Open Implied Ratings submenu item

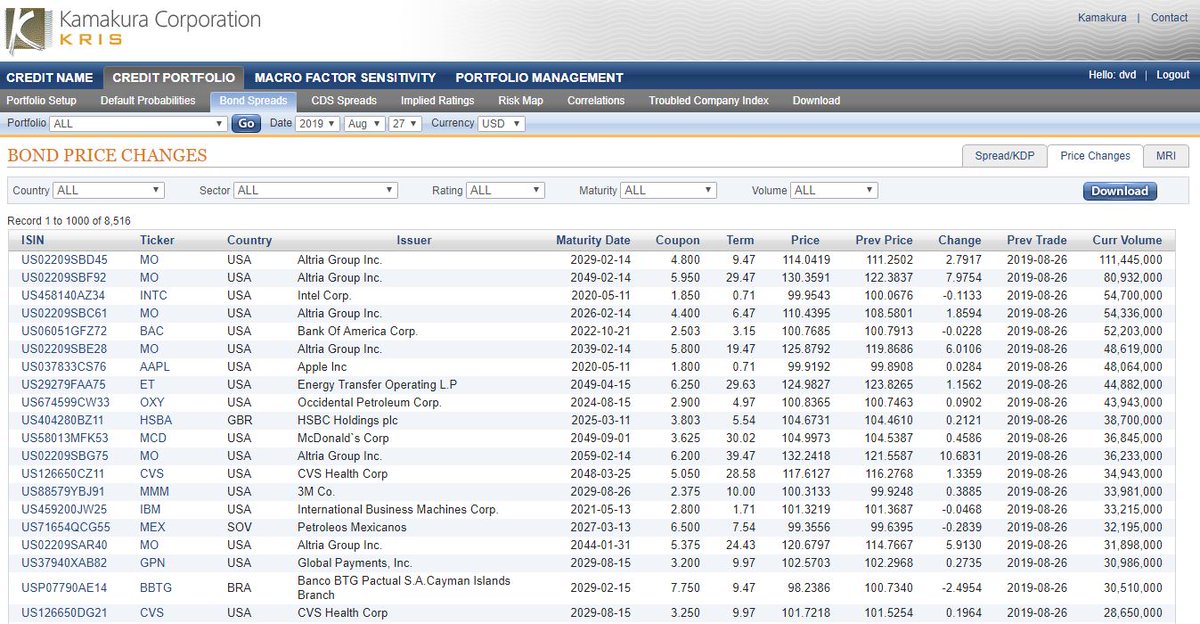point(437,100)
